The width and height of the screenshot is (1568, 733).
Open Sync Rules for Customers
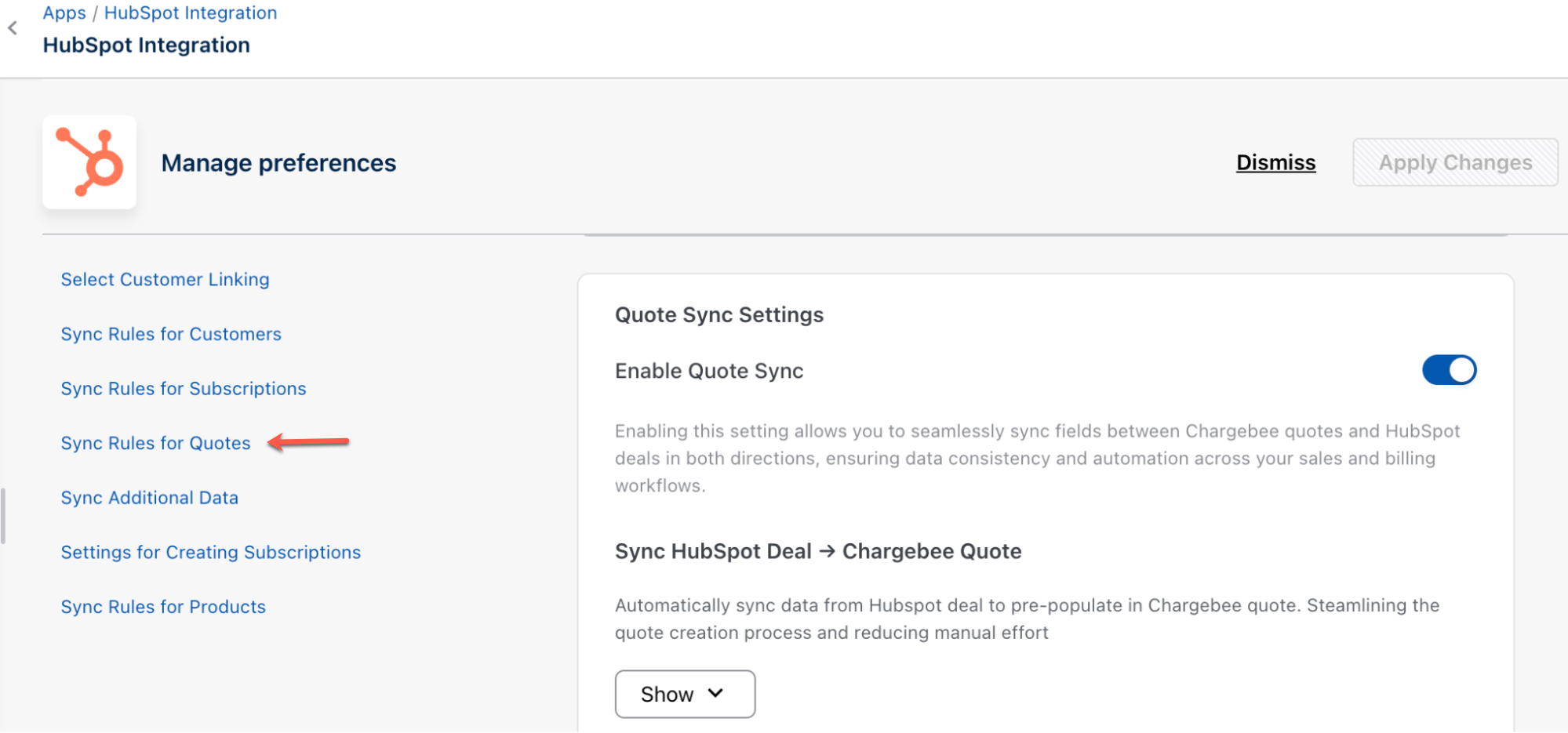click(x=171, y=334)
